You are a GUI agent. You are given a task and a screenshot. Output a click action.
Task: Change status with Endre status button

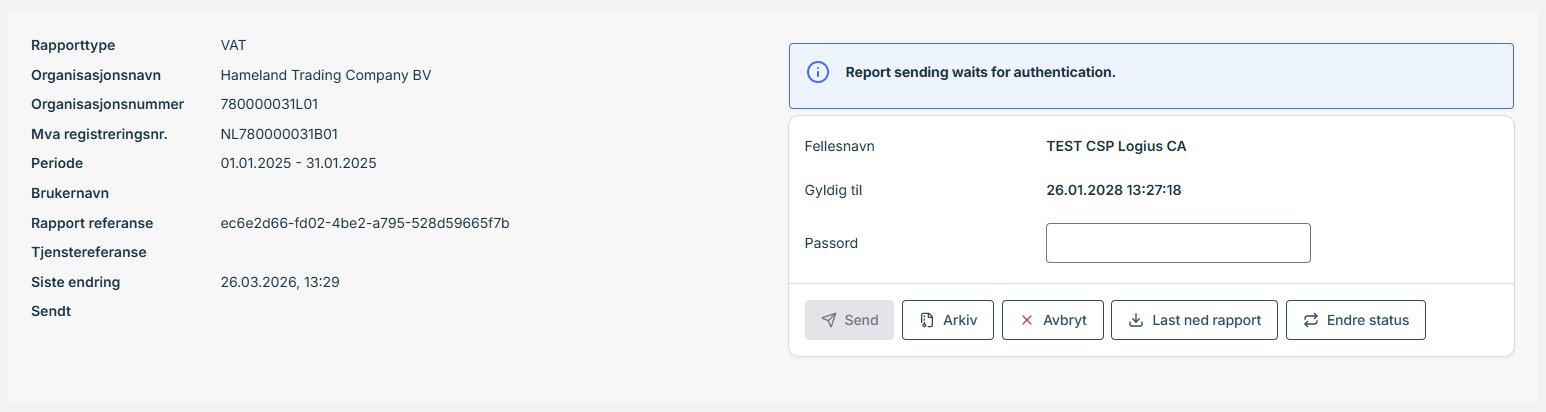coord(1355,320)
